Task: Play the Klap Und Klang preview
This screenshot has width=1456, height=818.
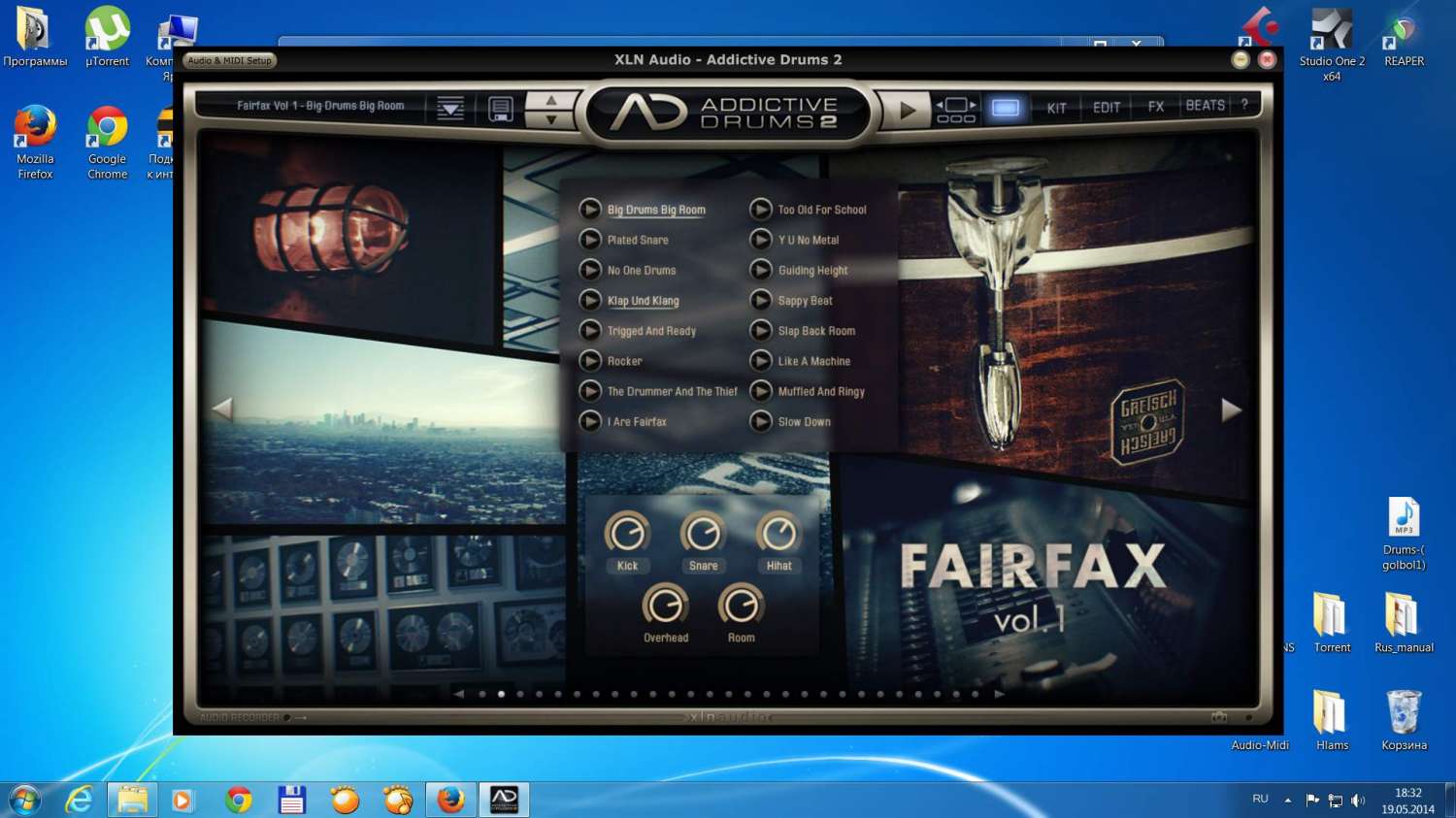Action: 590,301
